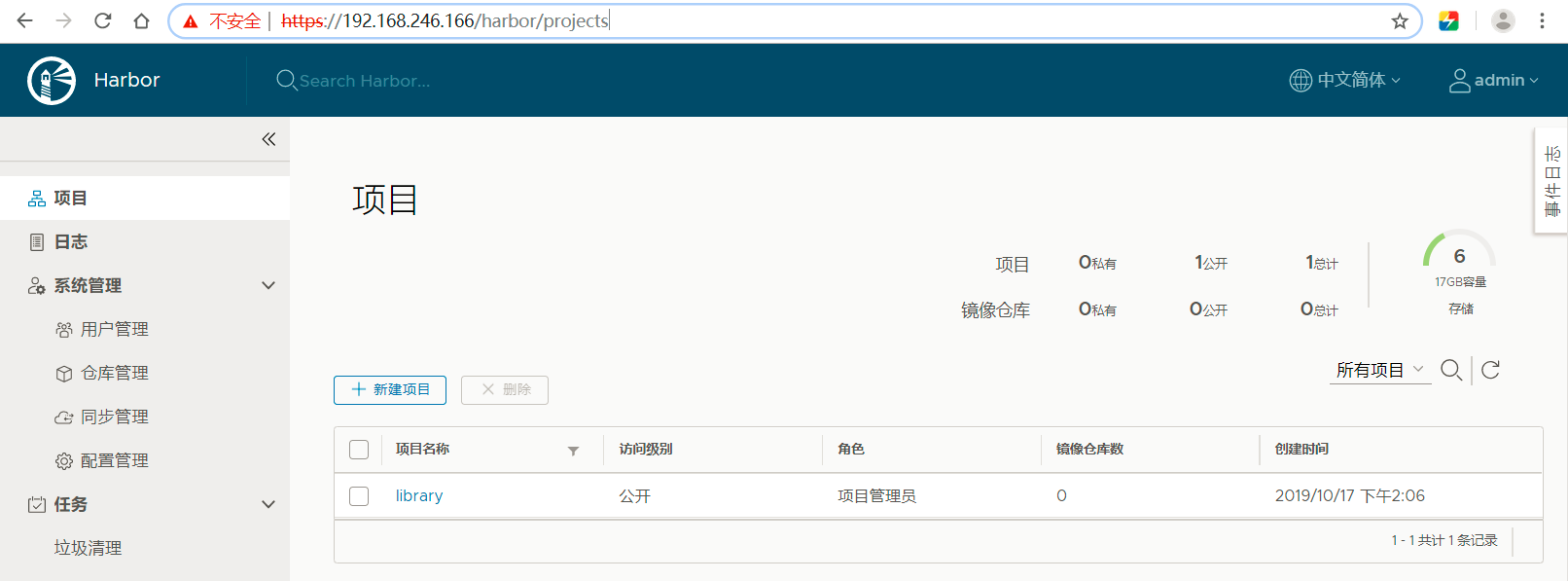Viewport: 1568px width, 581px height.
Task: Tick the checkbox for library row
Action: (x=359, y=496)
